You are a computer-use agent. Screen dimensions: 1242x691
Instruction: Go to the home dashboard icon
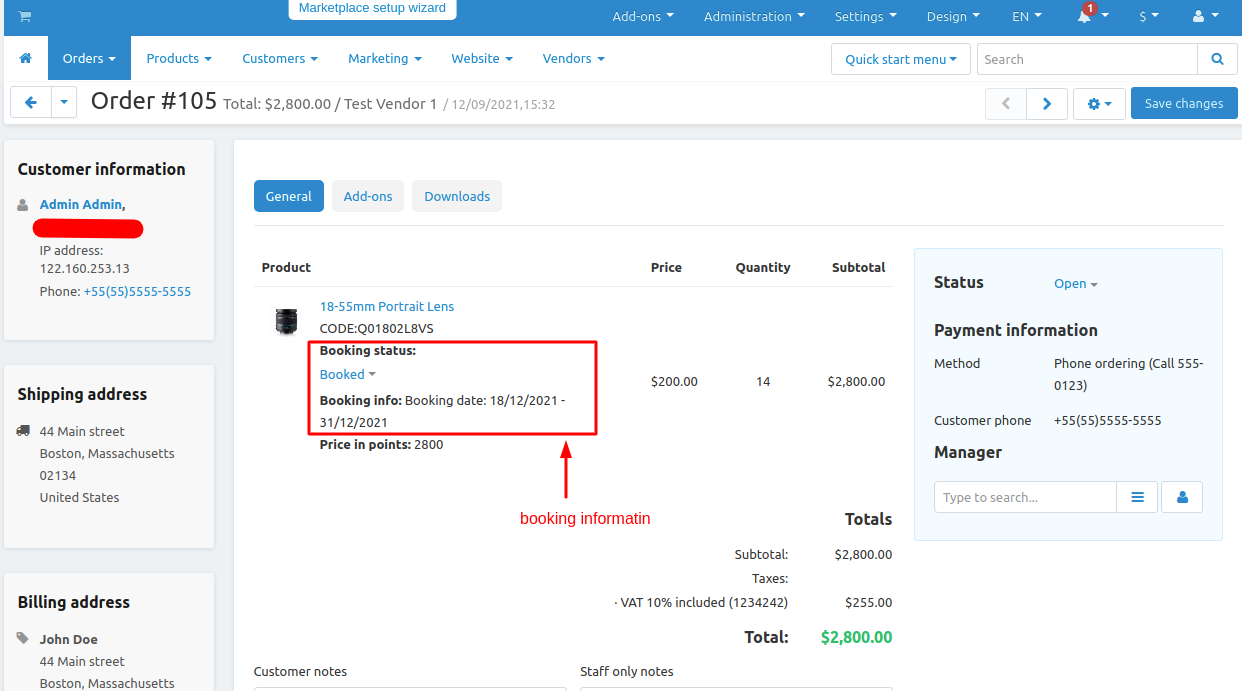tap(26, 59)
